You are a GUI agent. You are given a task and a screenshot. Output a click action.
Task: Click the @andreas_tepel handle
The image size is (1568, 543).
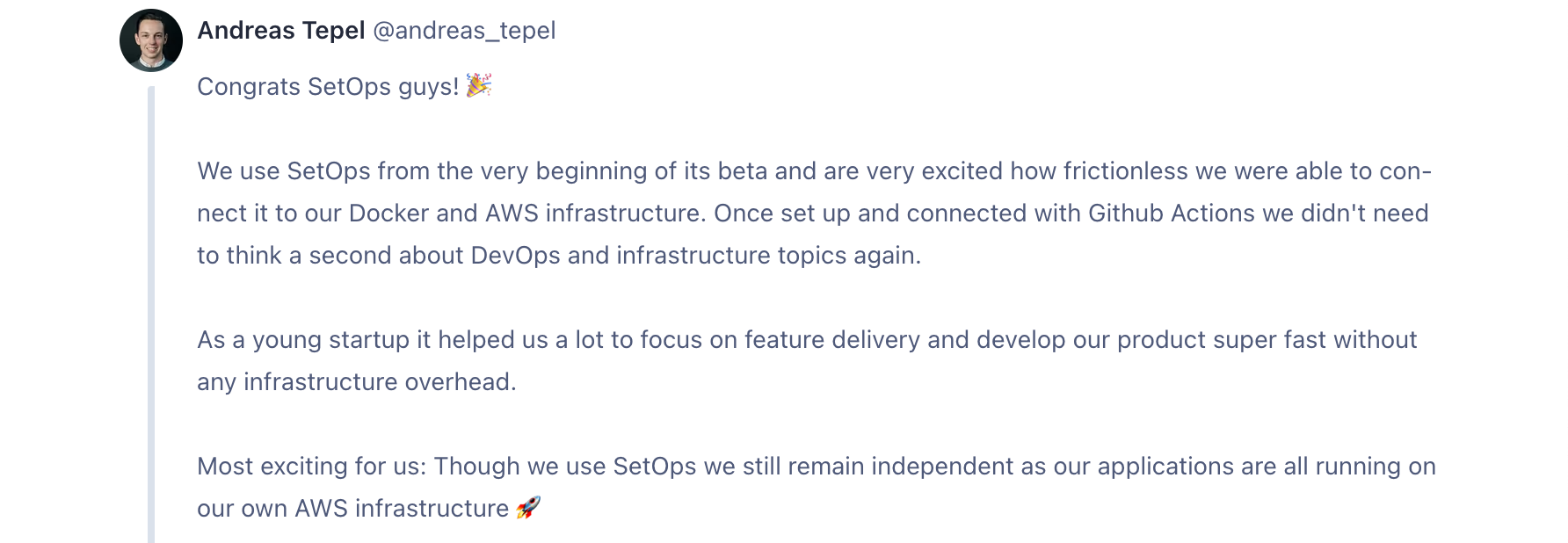(464, 31)
